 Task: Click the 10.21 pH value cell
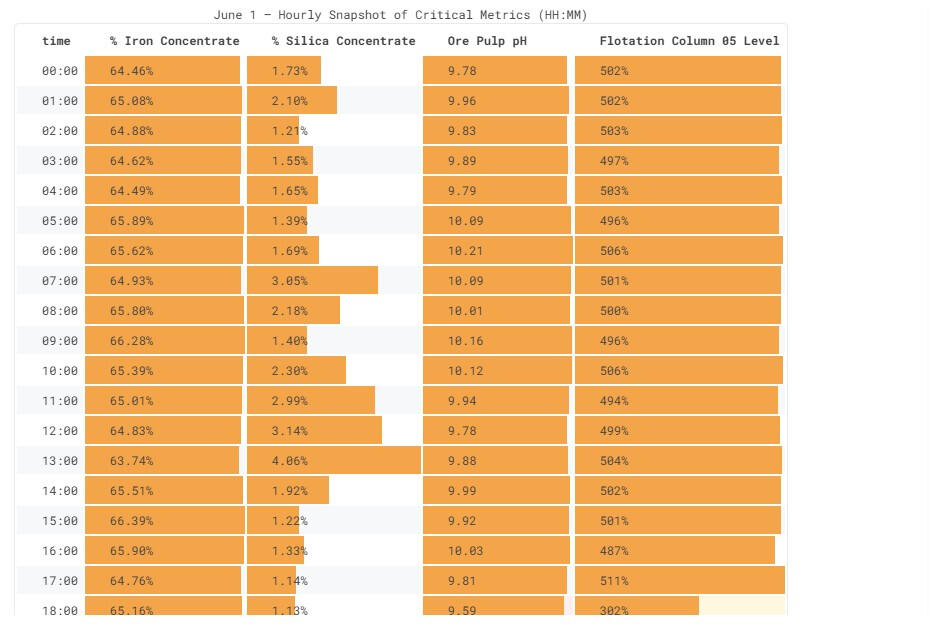click(497, 251)
